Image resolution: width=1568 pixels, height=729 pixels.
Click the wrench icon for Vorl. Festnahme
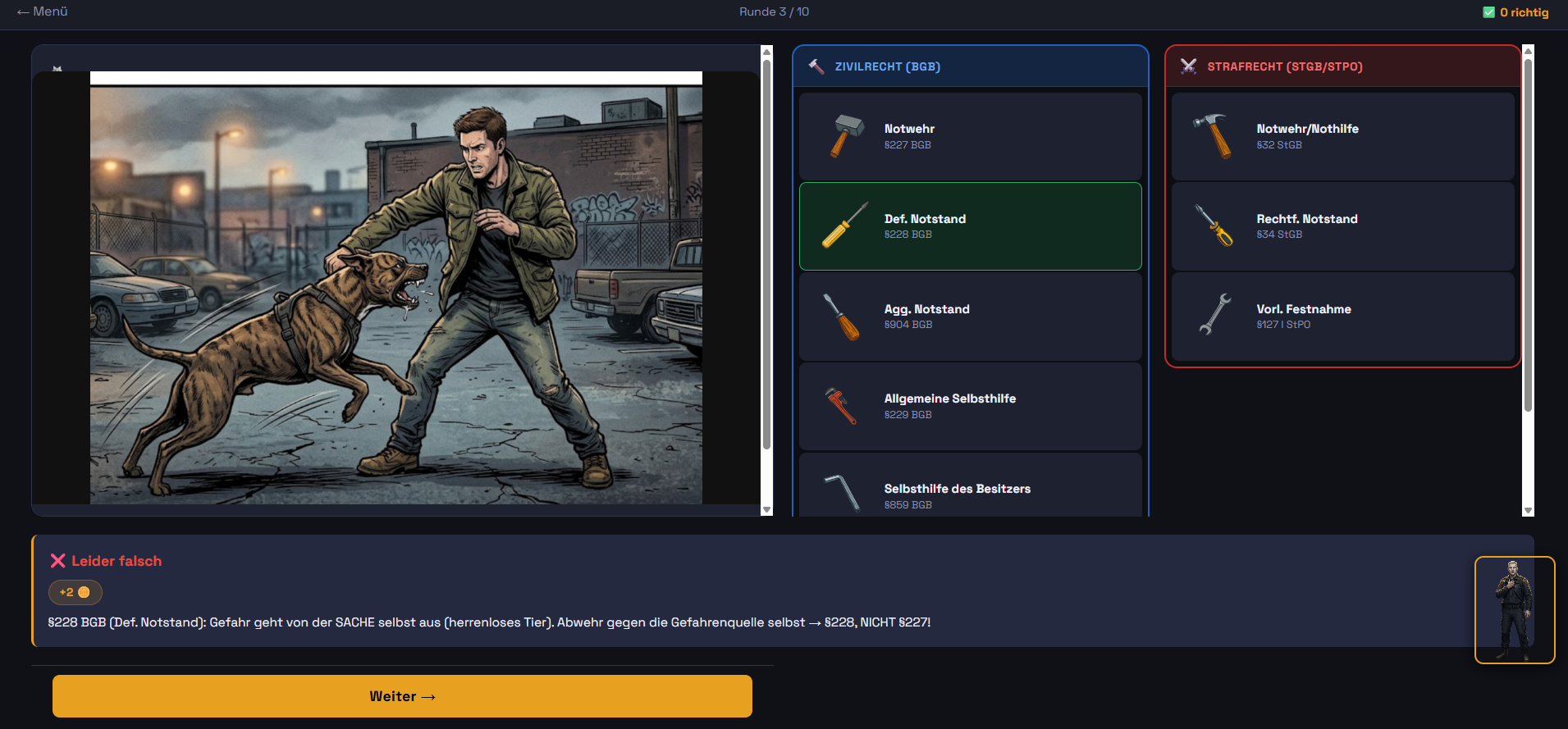[x=1215, y=315]
